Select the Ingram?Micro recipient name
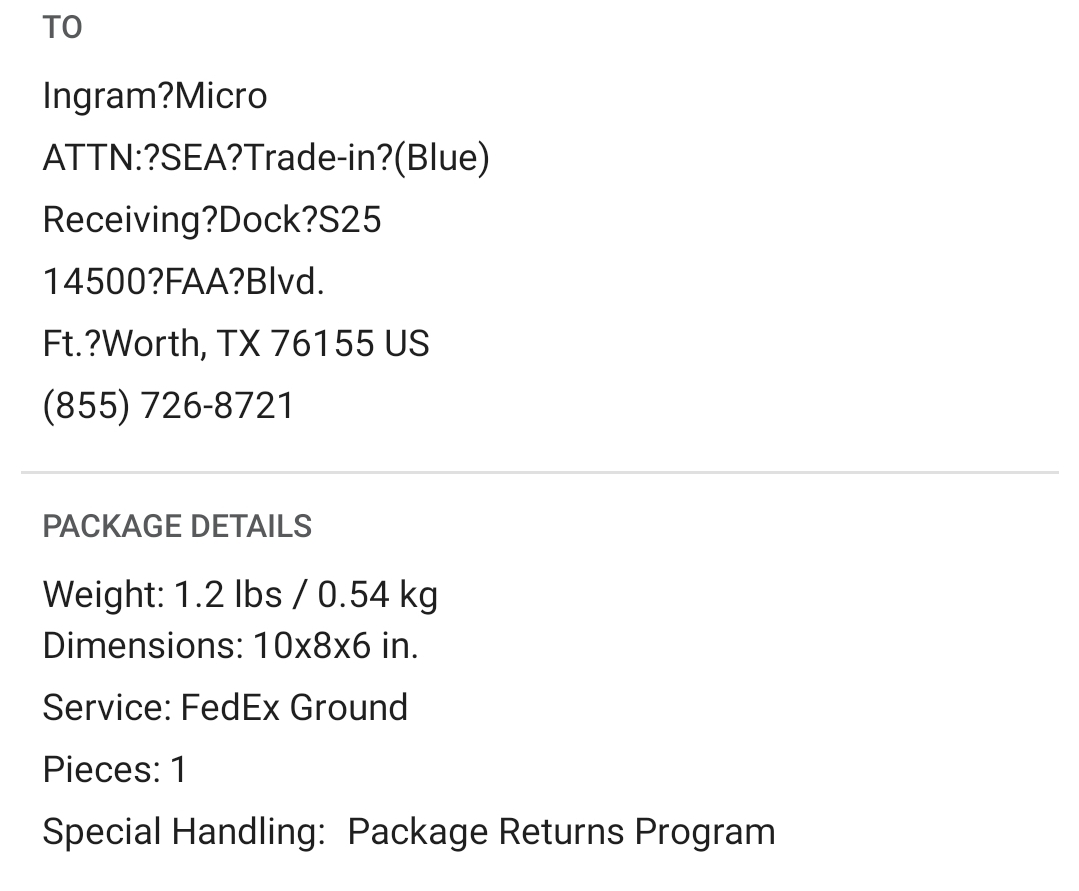Viewport: 1079px width, 891px height. [x=155, y=96]
